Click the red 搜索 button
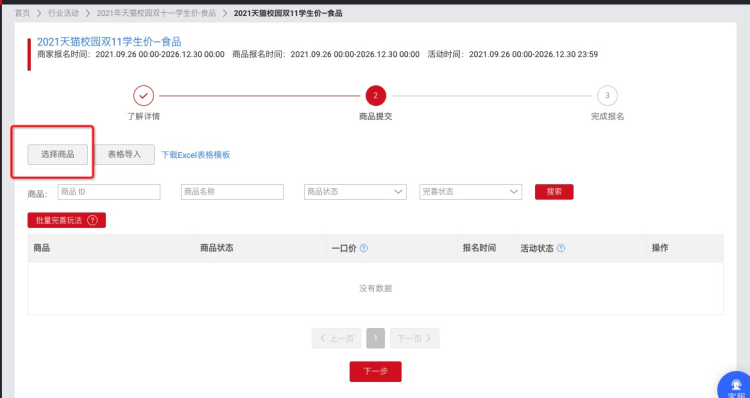 click(x=554, y=192)
